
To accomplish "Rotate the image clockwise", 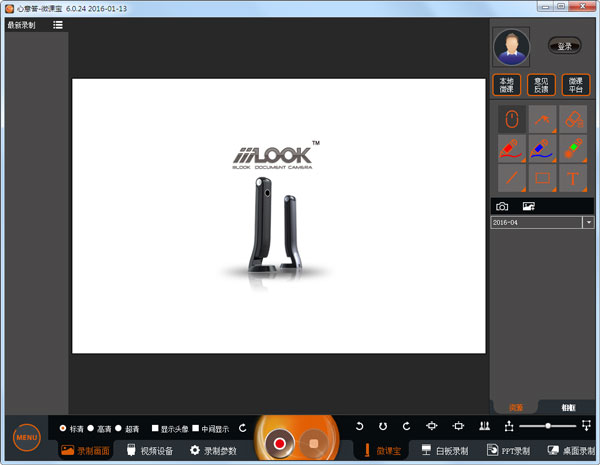I will [406, 426].
